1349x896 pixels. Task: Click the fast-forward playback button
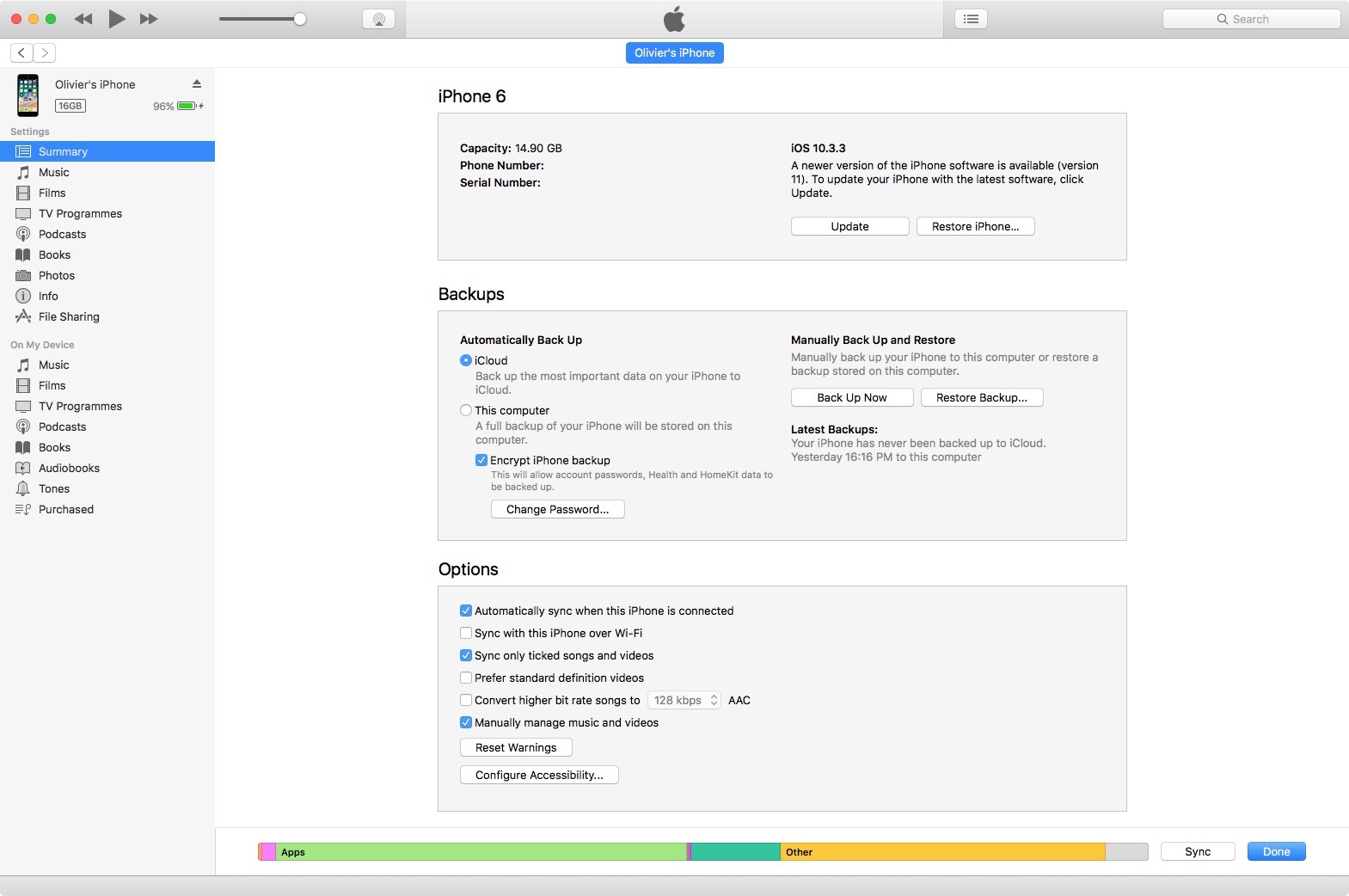point(149,19)
